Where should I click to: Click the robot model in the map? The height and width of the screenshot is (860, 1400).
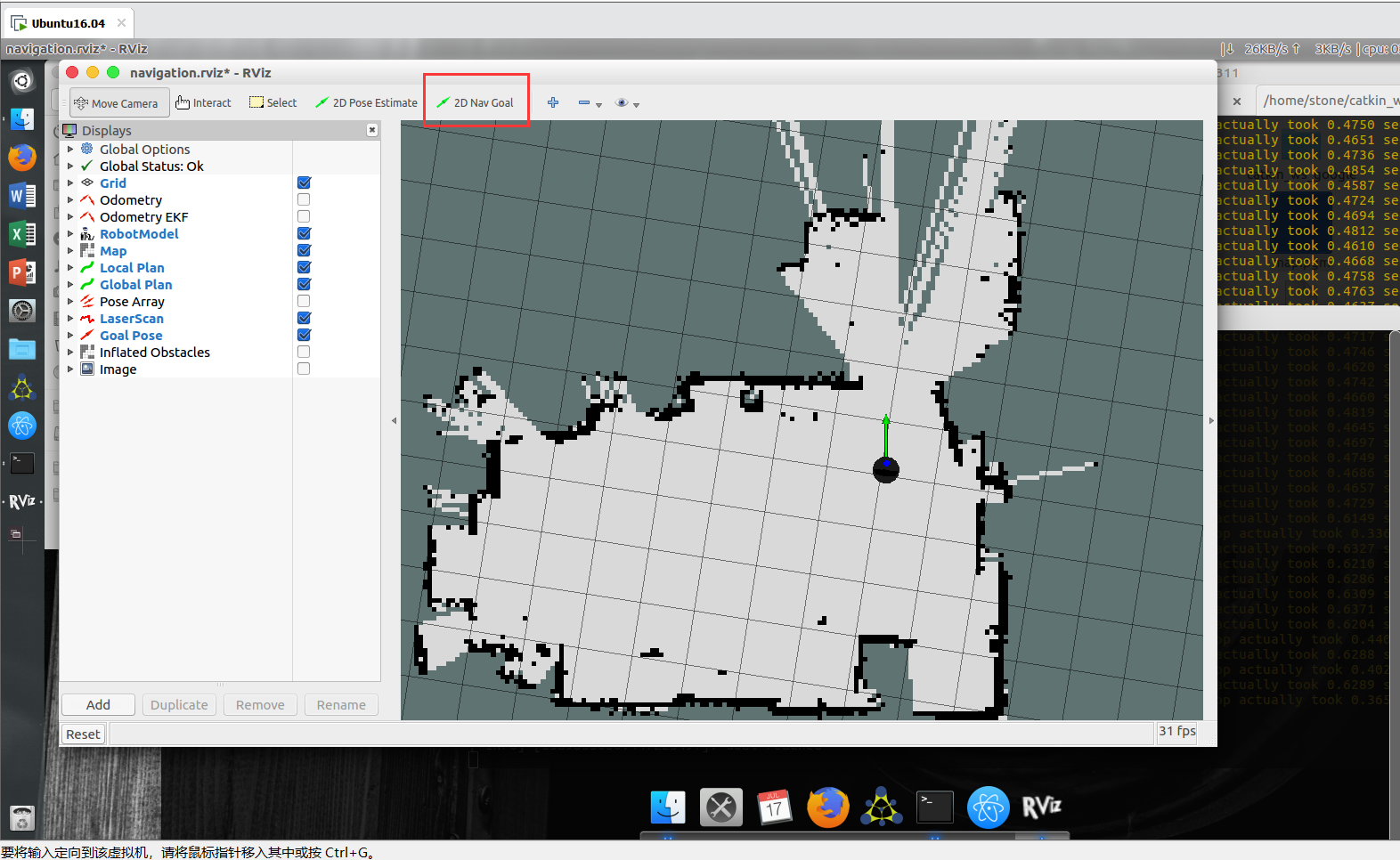[886, 469]
